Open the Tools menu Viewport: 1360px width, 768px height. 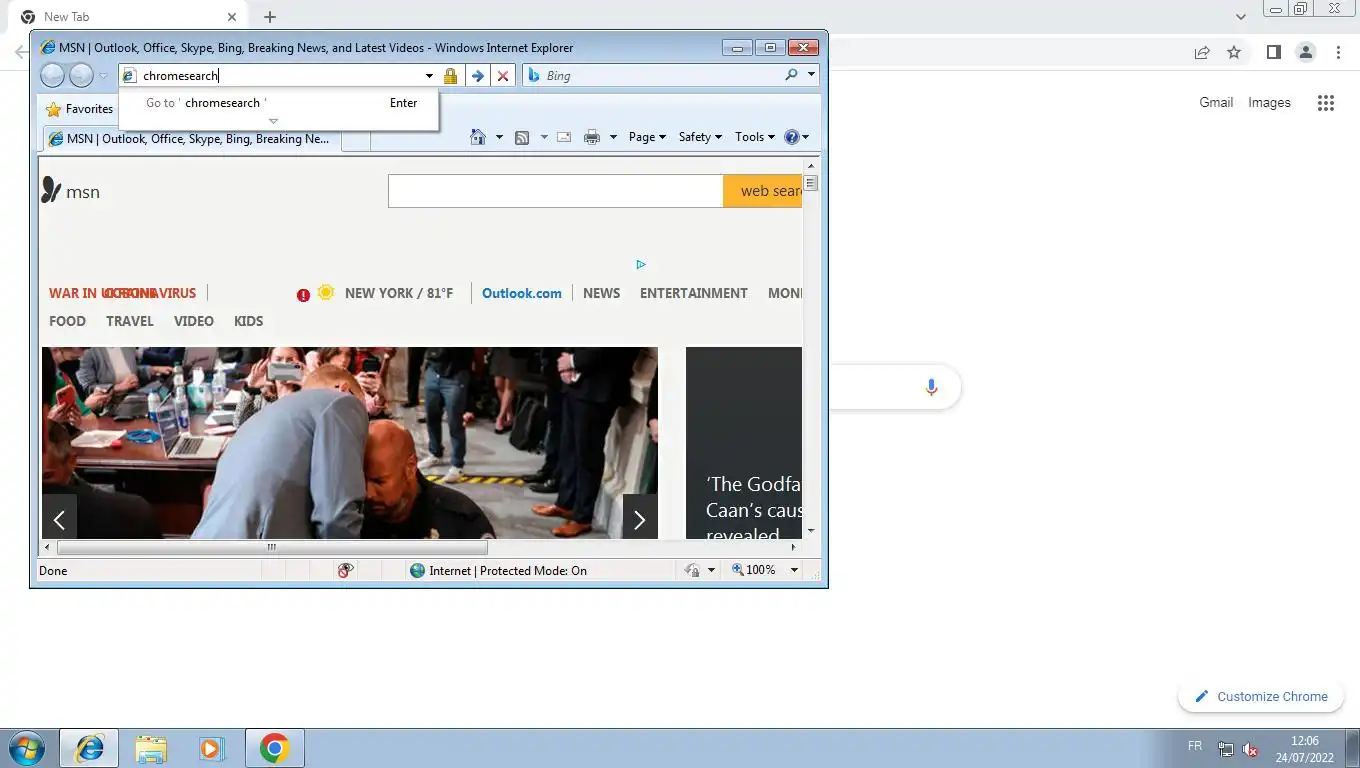pos(754,137)
